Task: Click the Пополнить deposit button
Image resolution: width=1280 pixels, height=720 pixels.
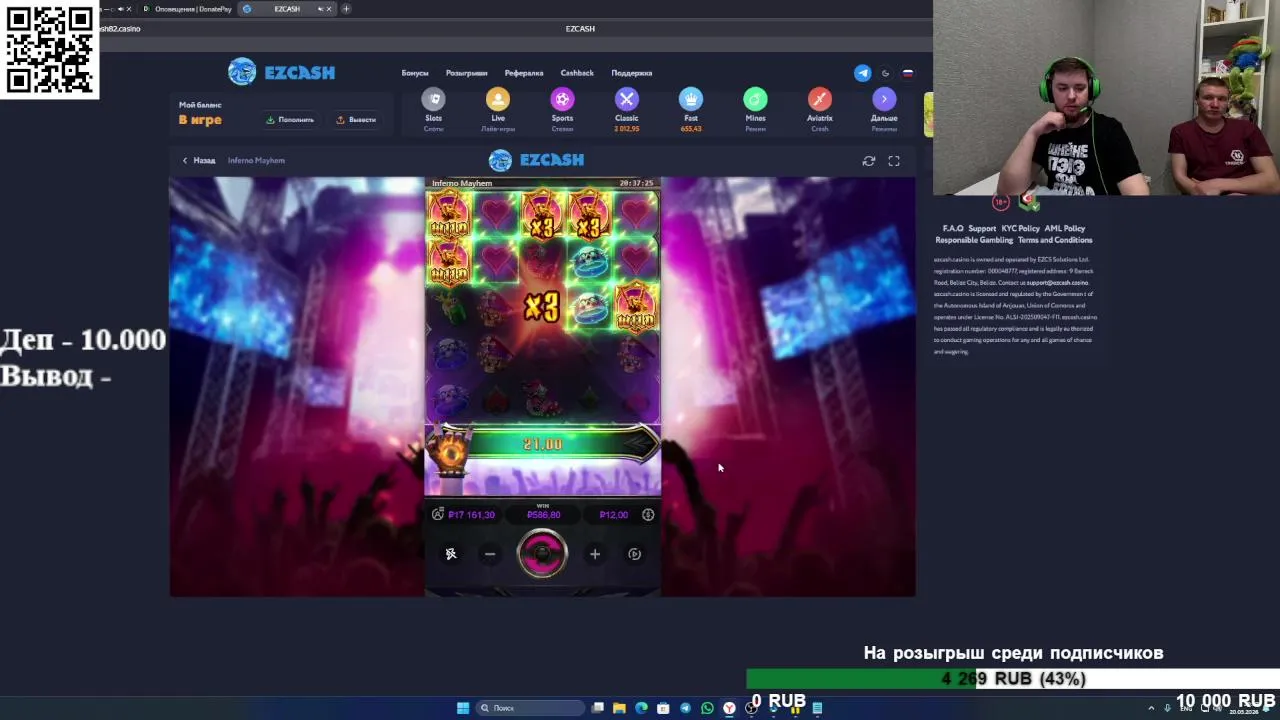Action: pos(290,119)
